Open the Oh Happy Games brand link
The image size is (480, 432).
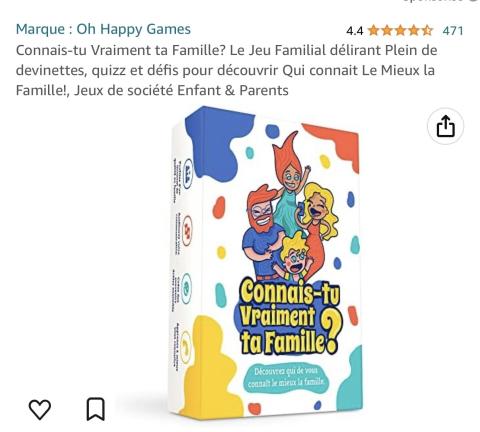click(103, 29)
